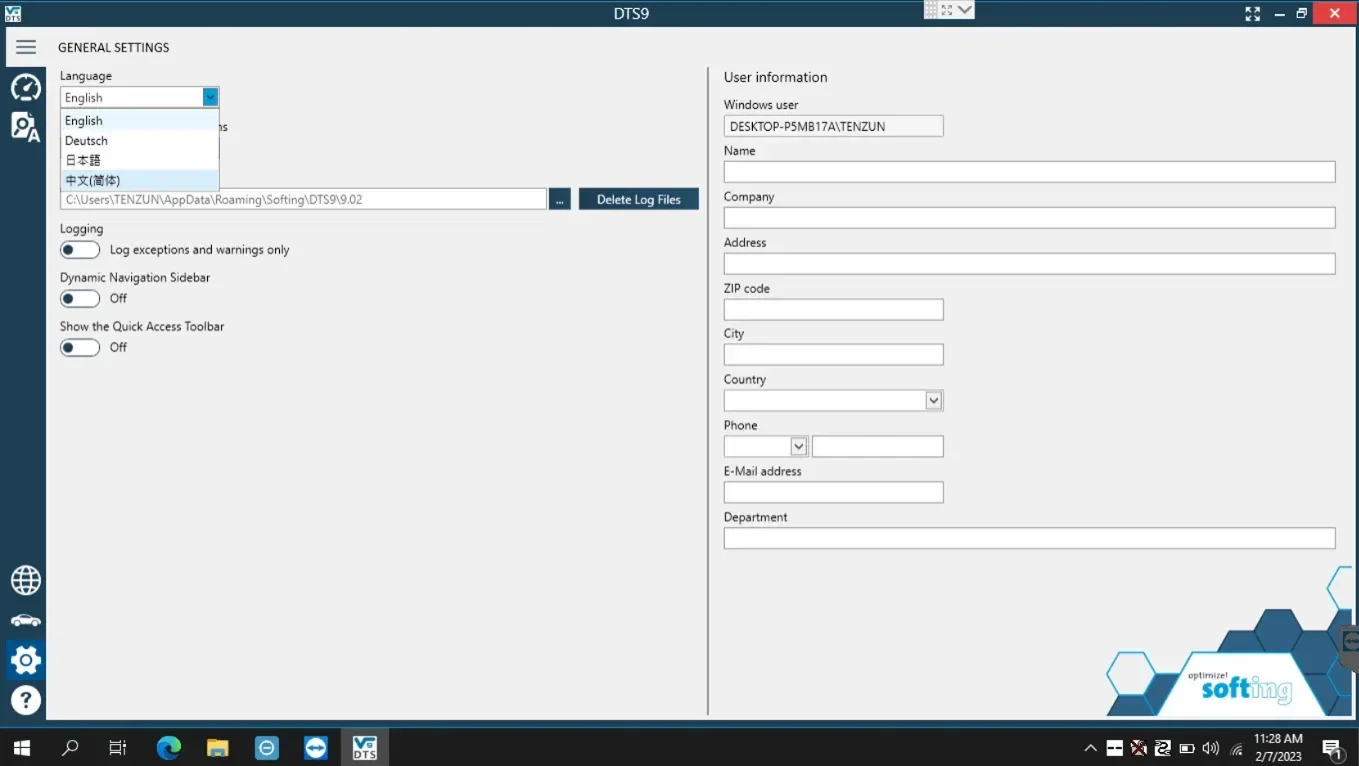The height and width of the screenshot is (766, 1359).
Task: Click the City input box
Action: click(833, 355)
